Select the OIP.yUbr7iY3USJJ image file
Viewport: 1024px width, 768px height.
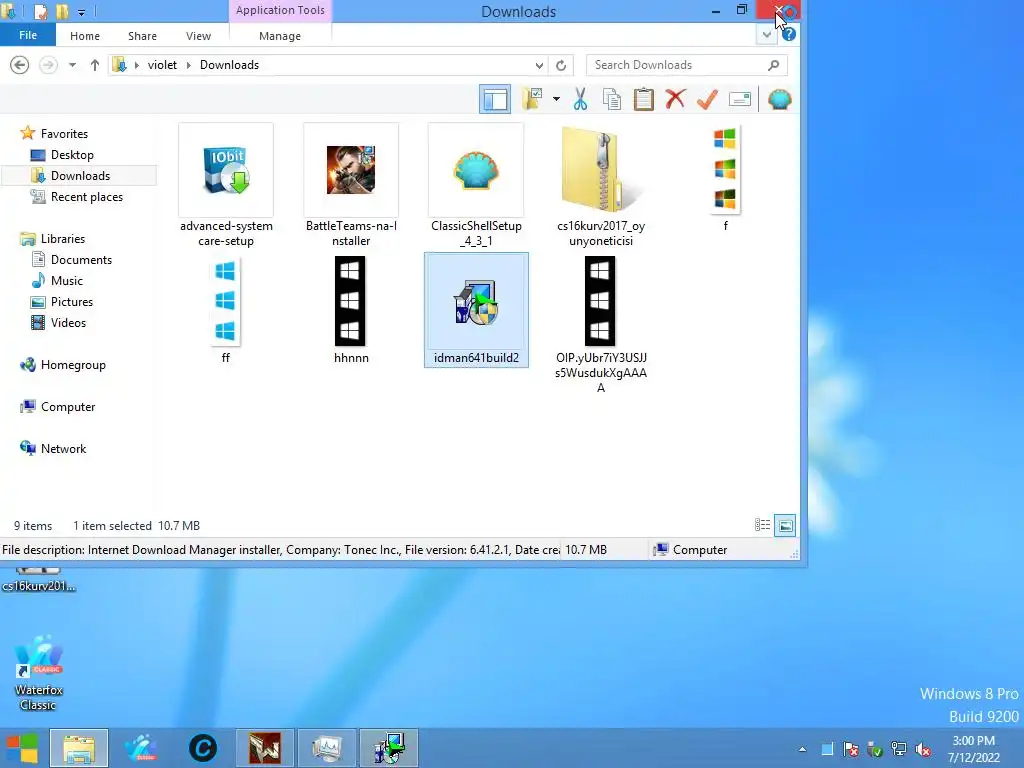pos(601,325)
